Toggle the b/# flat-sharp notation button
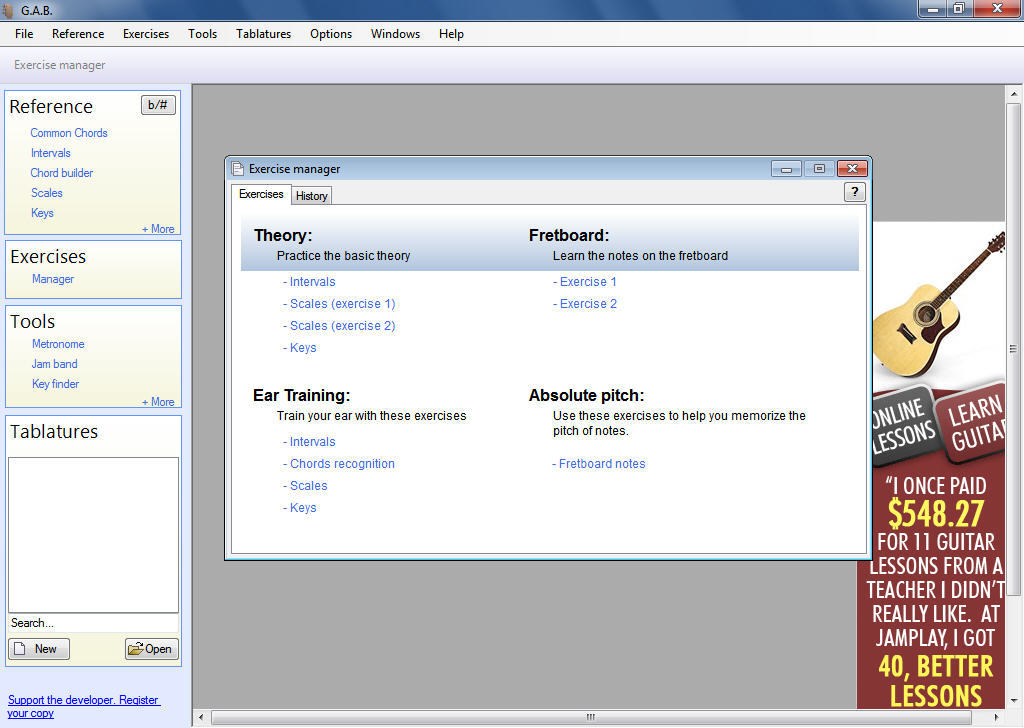Screen dimensions: 1024x728 158,105
